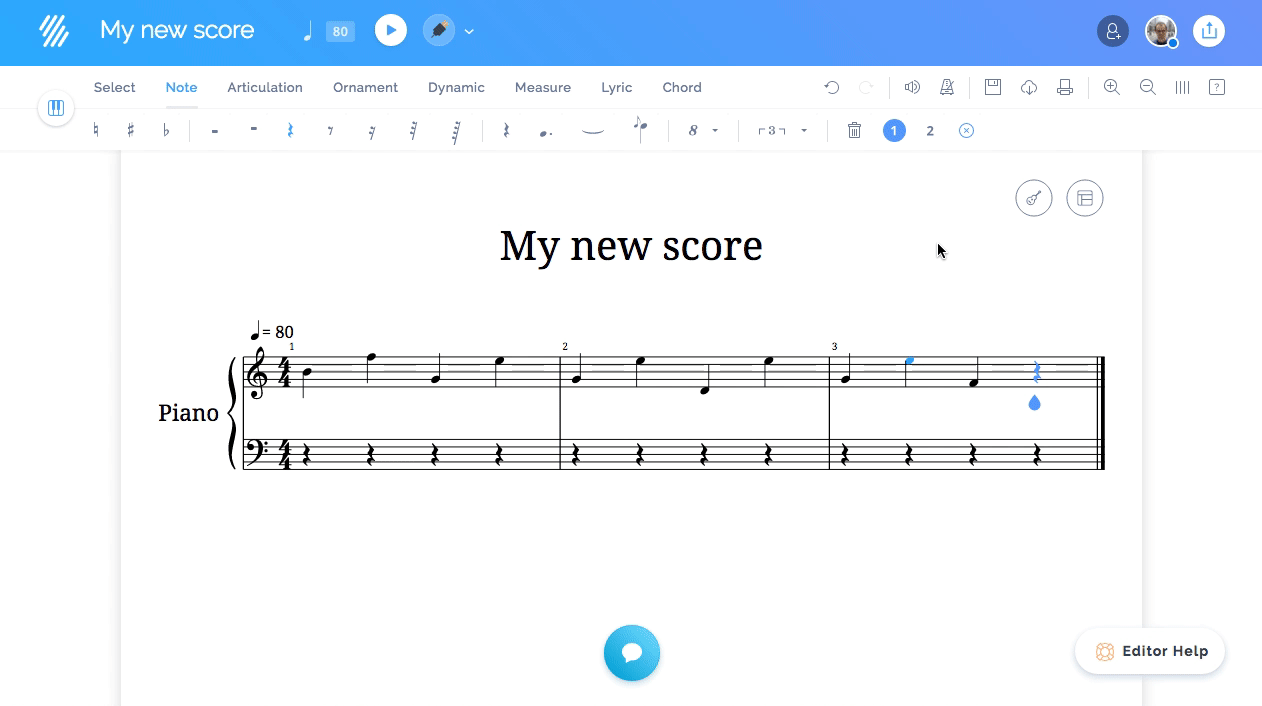Screen dimensions: 1262x706
Task: Toggle the metronome icon
Action: (946, 87)
